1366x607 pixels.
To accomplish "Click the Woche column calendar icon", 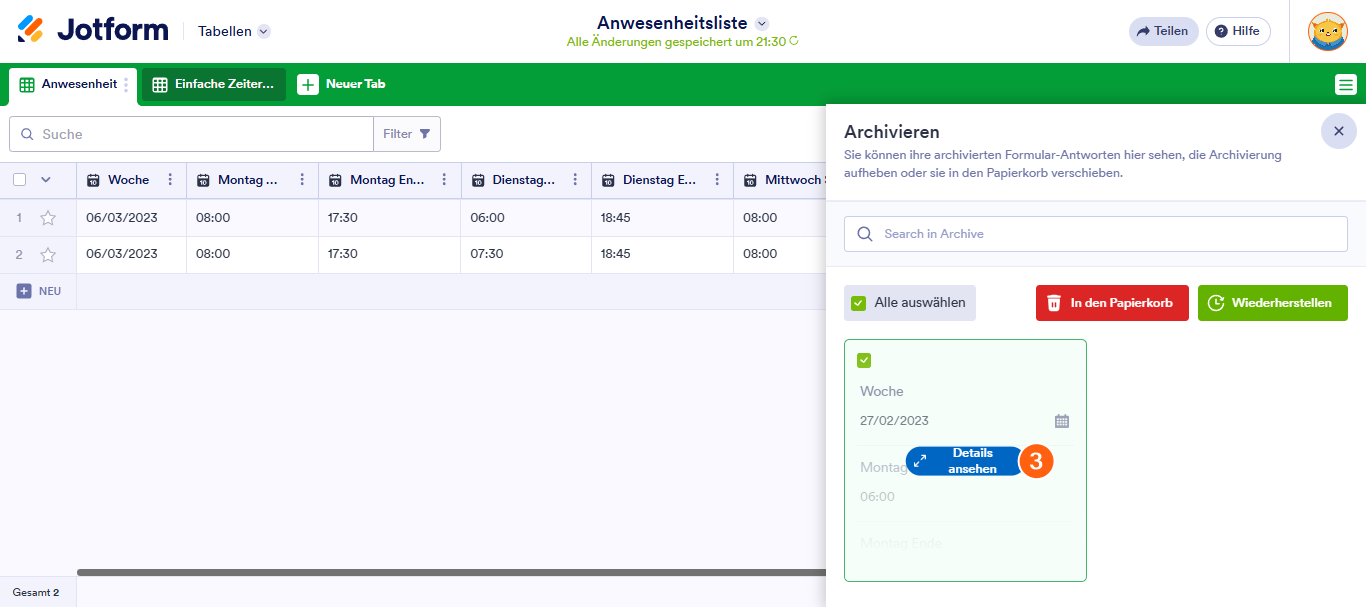I will pos(93,180).
